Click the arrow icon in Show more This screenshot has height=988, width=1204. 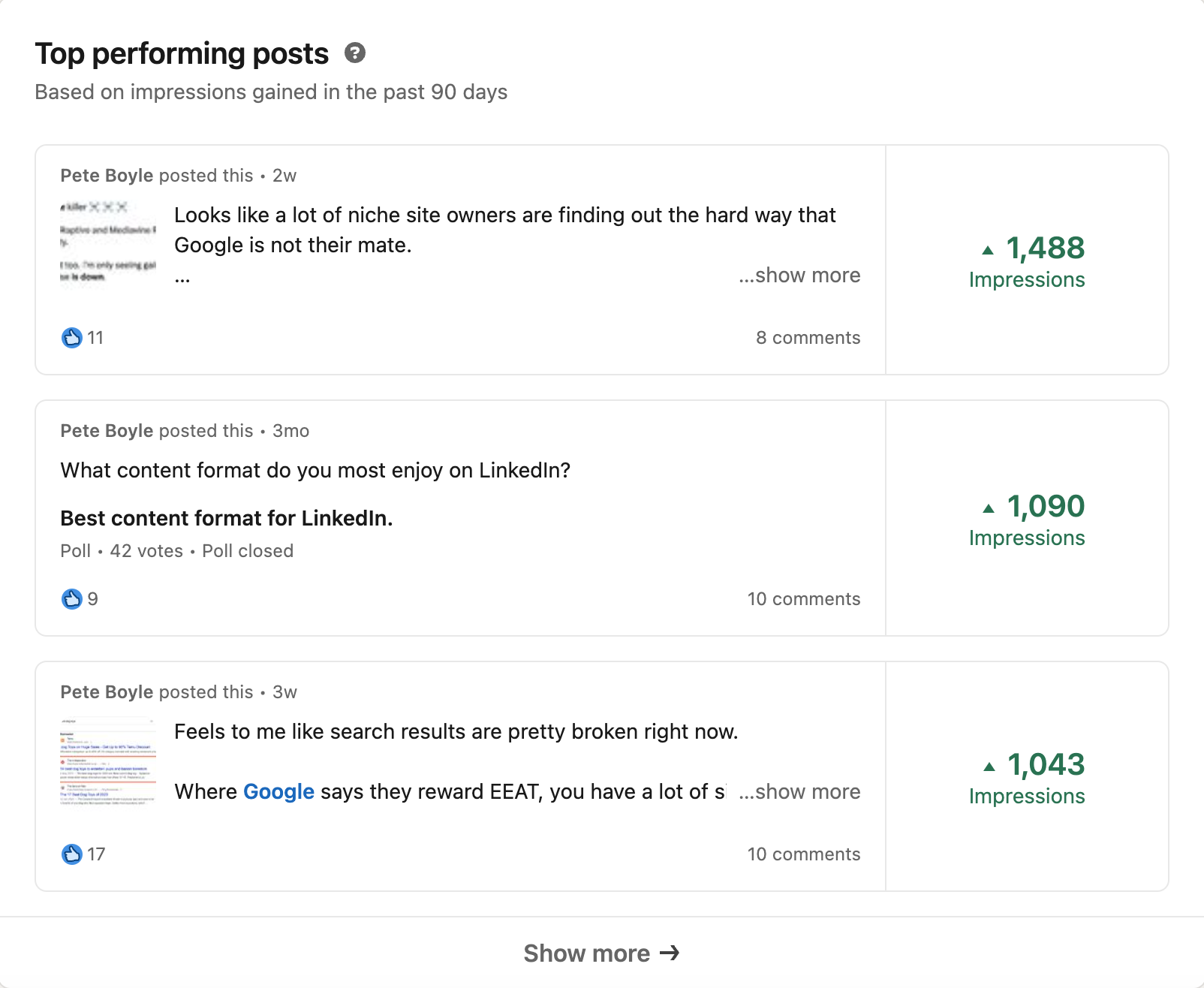tap(668, 953)
